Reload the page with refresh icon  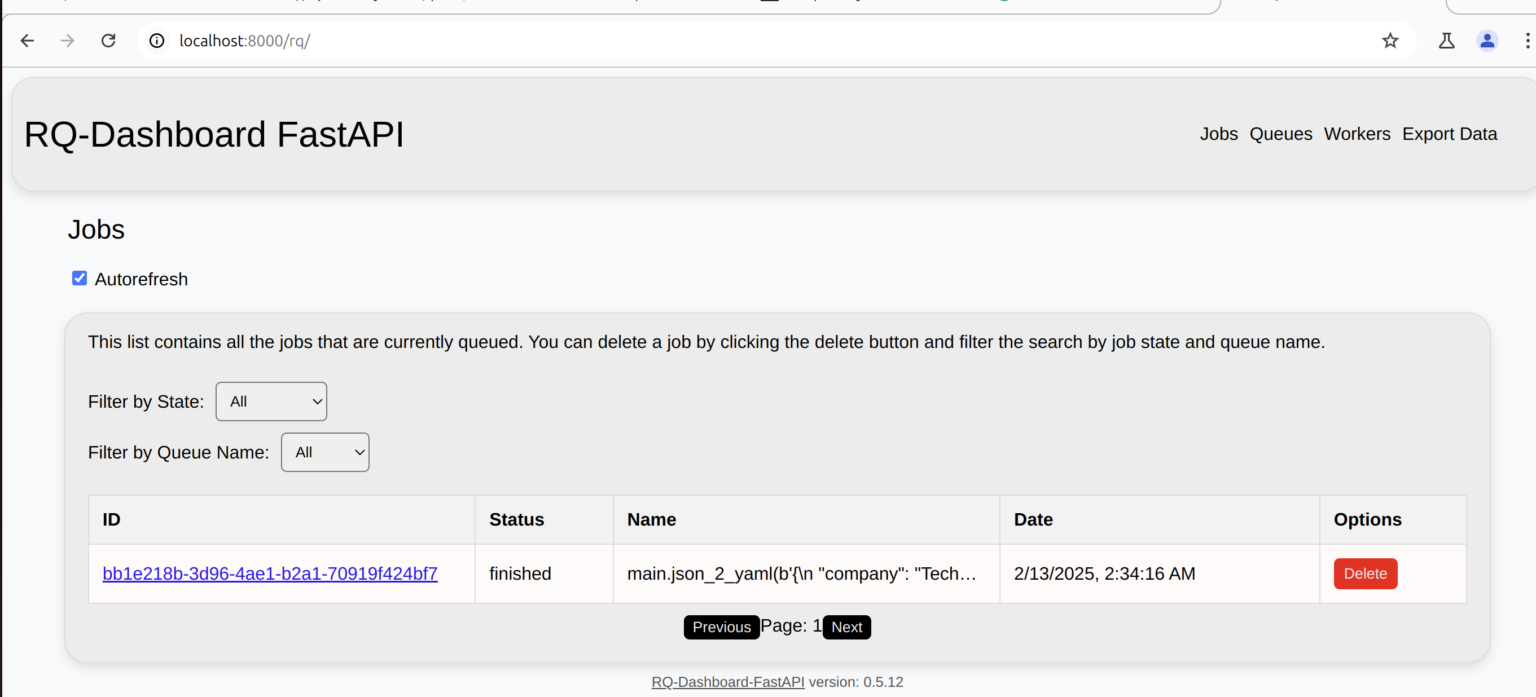click(x=108, y=41)
